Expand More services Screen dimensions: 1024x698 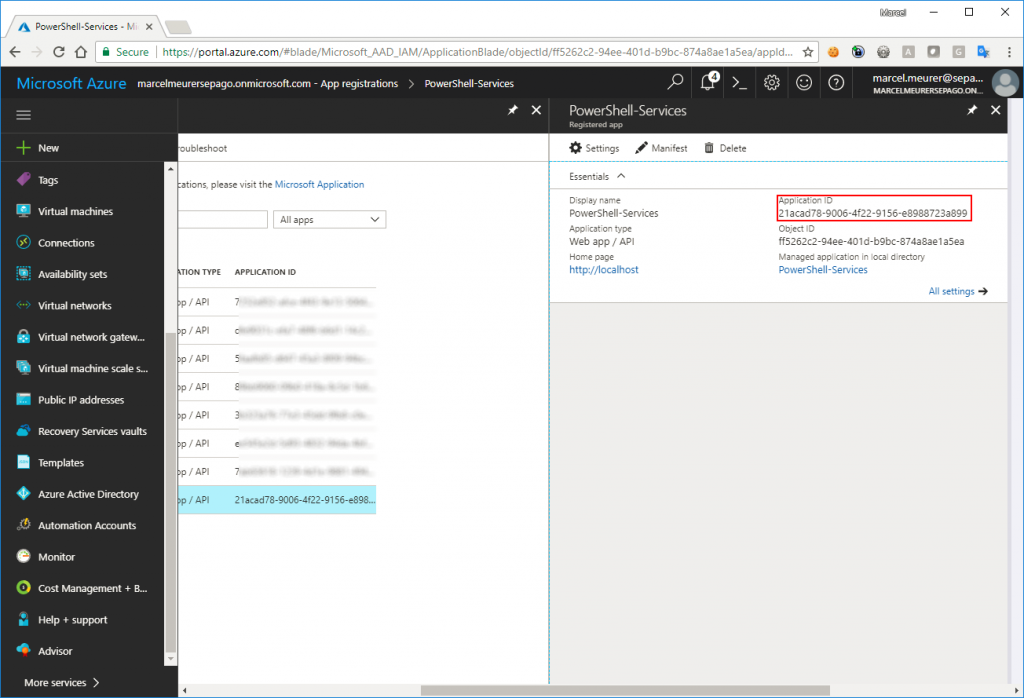pyautogui.click(x=61, y=682)
